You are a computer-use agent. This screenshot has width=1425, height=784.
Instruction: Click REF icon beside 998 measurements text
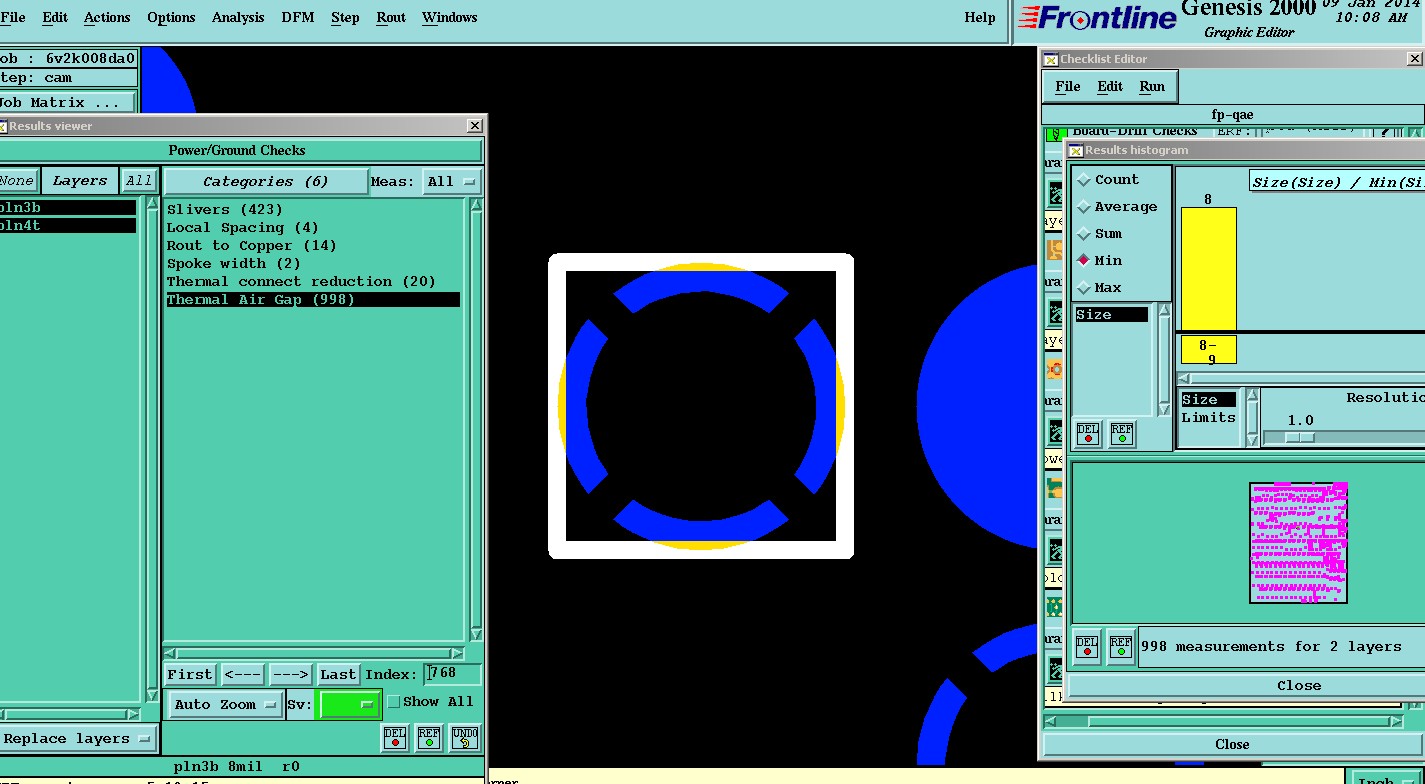point(1120,646)
